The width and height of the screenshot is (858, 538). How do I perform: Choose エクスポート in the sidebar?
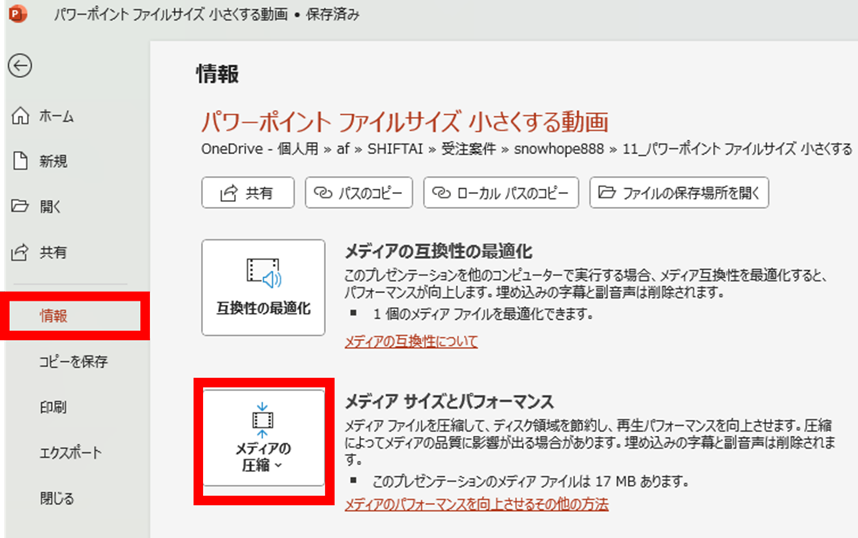click(70, 452)
